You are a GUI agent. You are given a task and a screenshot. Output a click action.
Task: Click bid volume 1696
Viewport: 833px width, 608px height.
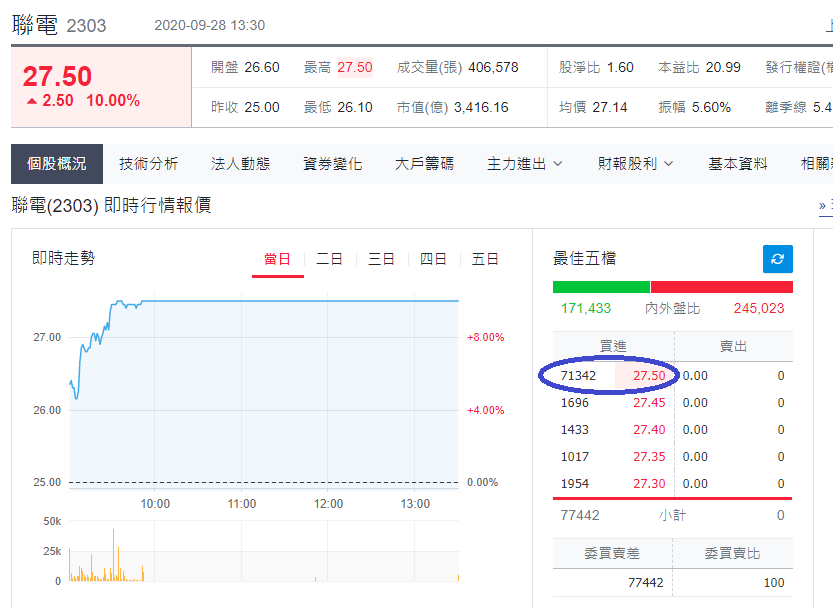575,403
